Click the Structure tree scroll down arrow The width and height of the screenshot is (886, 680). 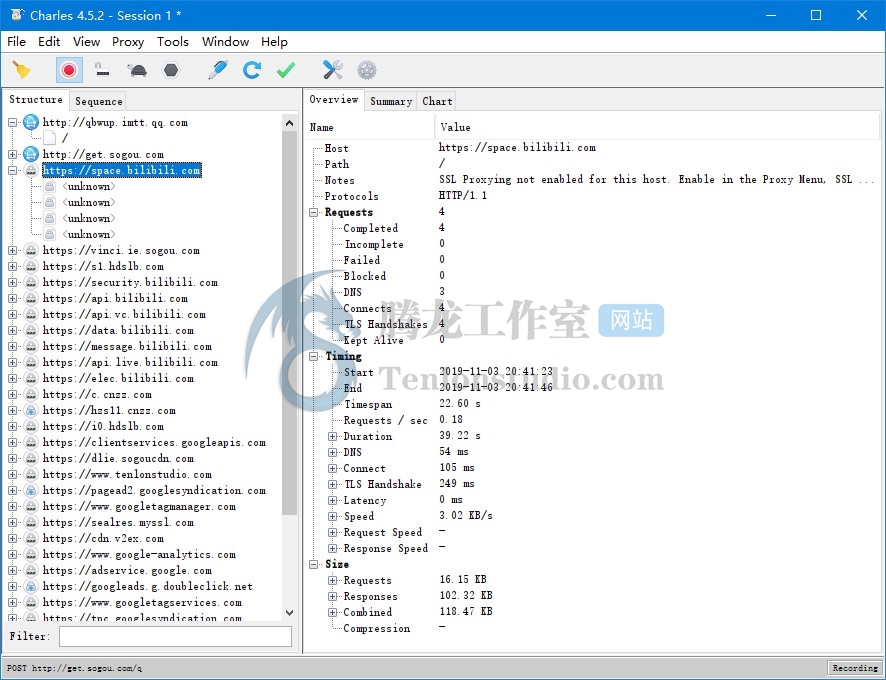pyautogui.click(x=289, y=613)
